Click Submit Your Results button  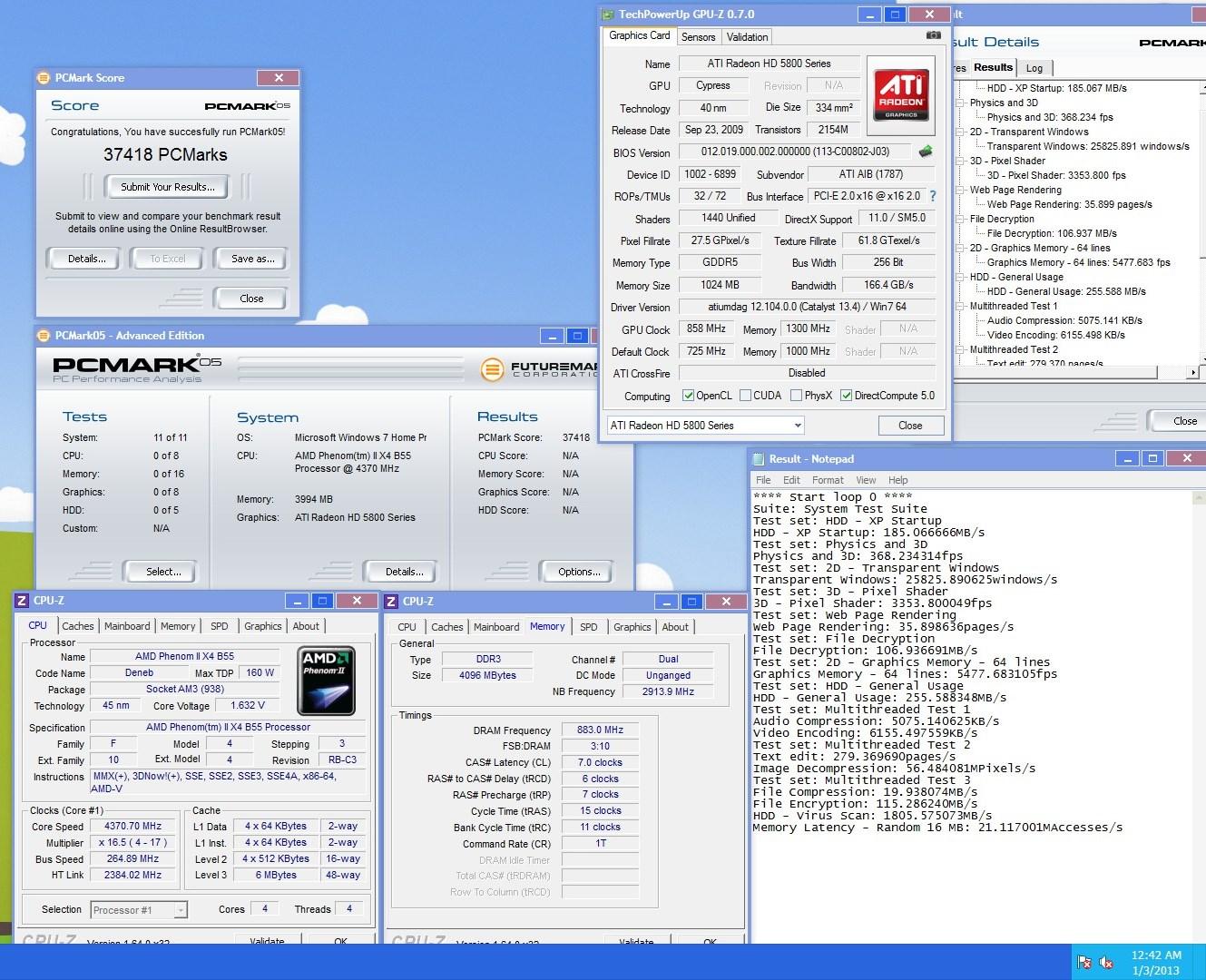(169, 187)
